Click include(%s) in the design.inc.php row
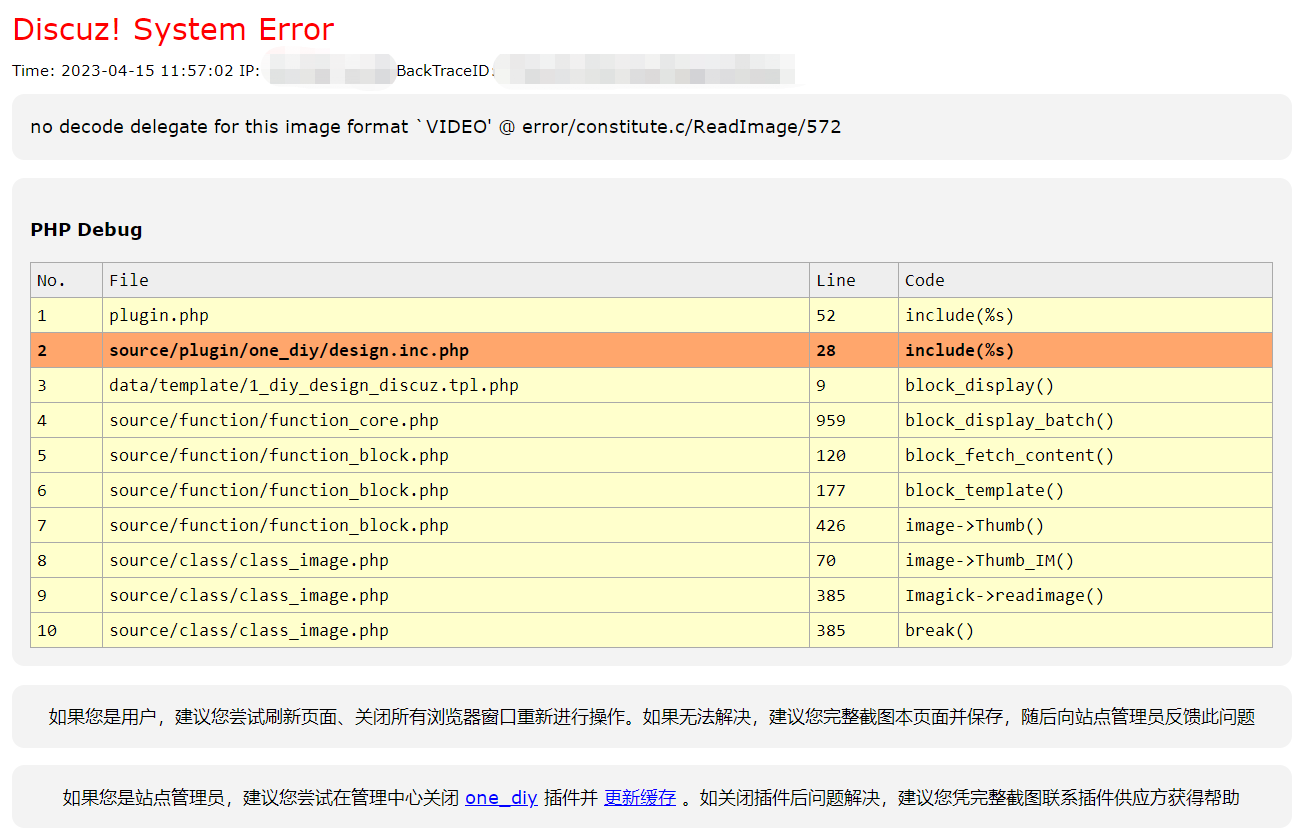 (1085, 350)
